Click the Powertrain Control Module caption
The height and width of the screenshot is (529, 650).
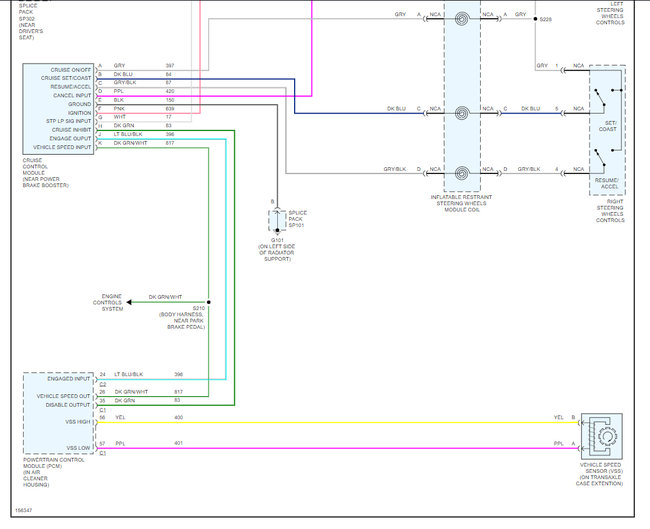(x=53, y=472)
